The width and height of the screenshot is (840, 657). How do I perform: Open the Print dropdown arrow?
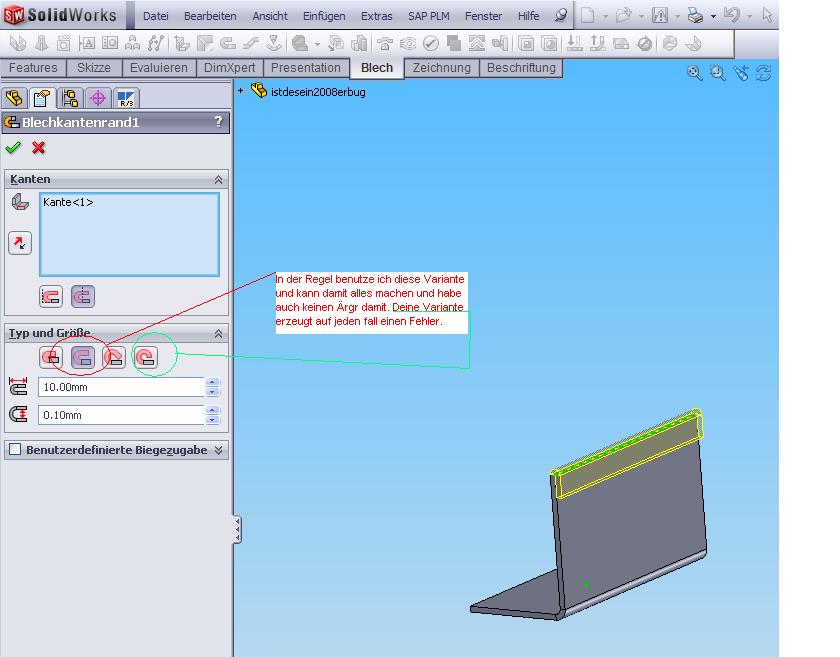click(713, 16)
